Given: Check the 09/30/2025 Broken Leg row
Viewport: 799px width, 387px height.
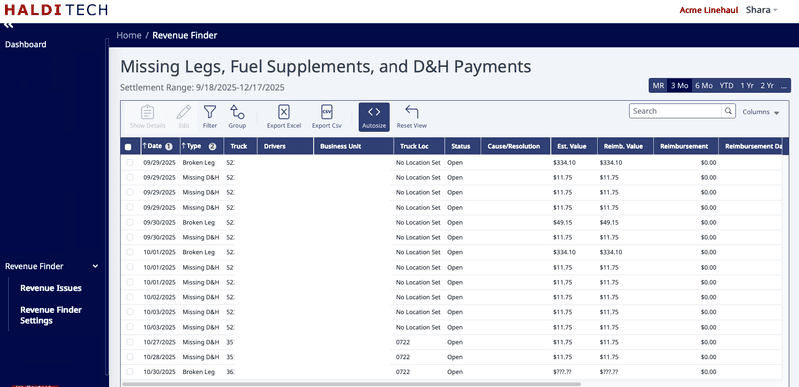Looking at the screenshot, I should click(129, 222).
